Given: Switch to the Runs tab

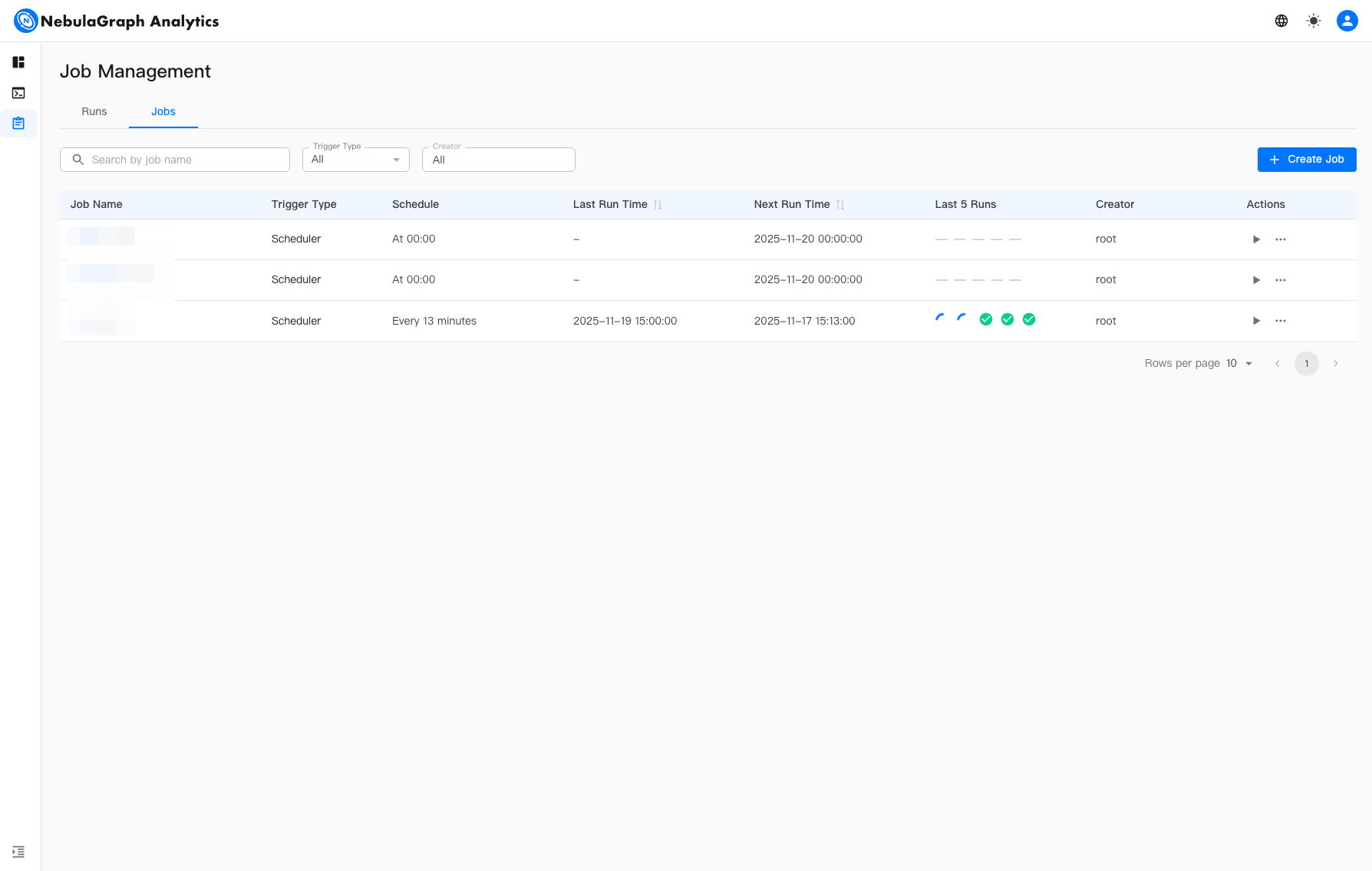Looking at the screenshot, I should pyautogui.click(x=94, y=111).
